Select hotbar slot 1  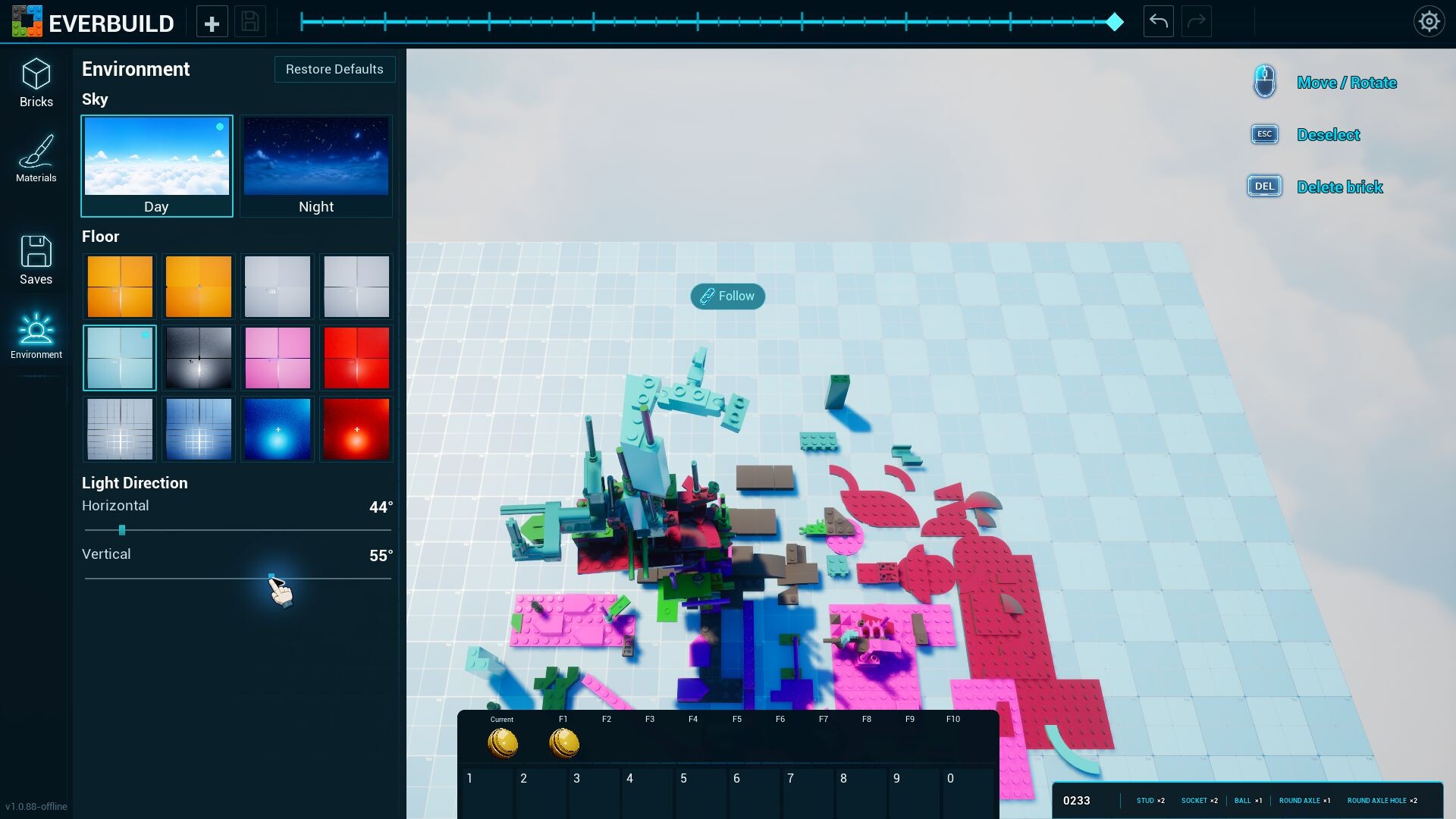pos(489,792)
